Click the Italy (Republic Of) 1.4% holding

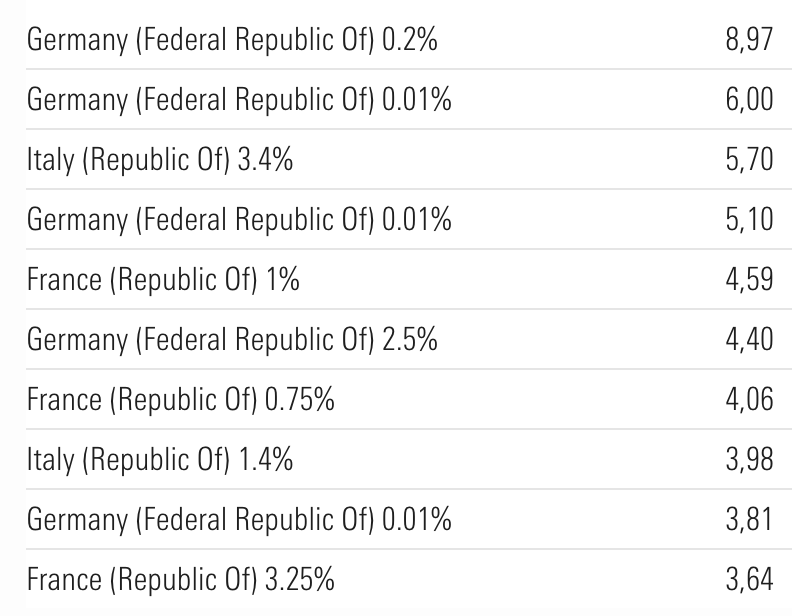pos(160,459)
